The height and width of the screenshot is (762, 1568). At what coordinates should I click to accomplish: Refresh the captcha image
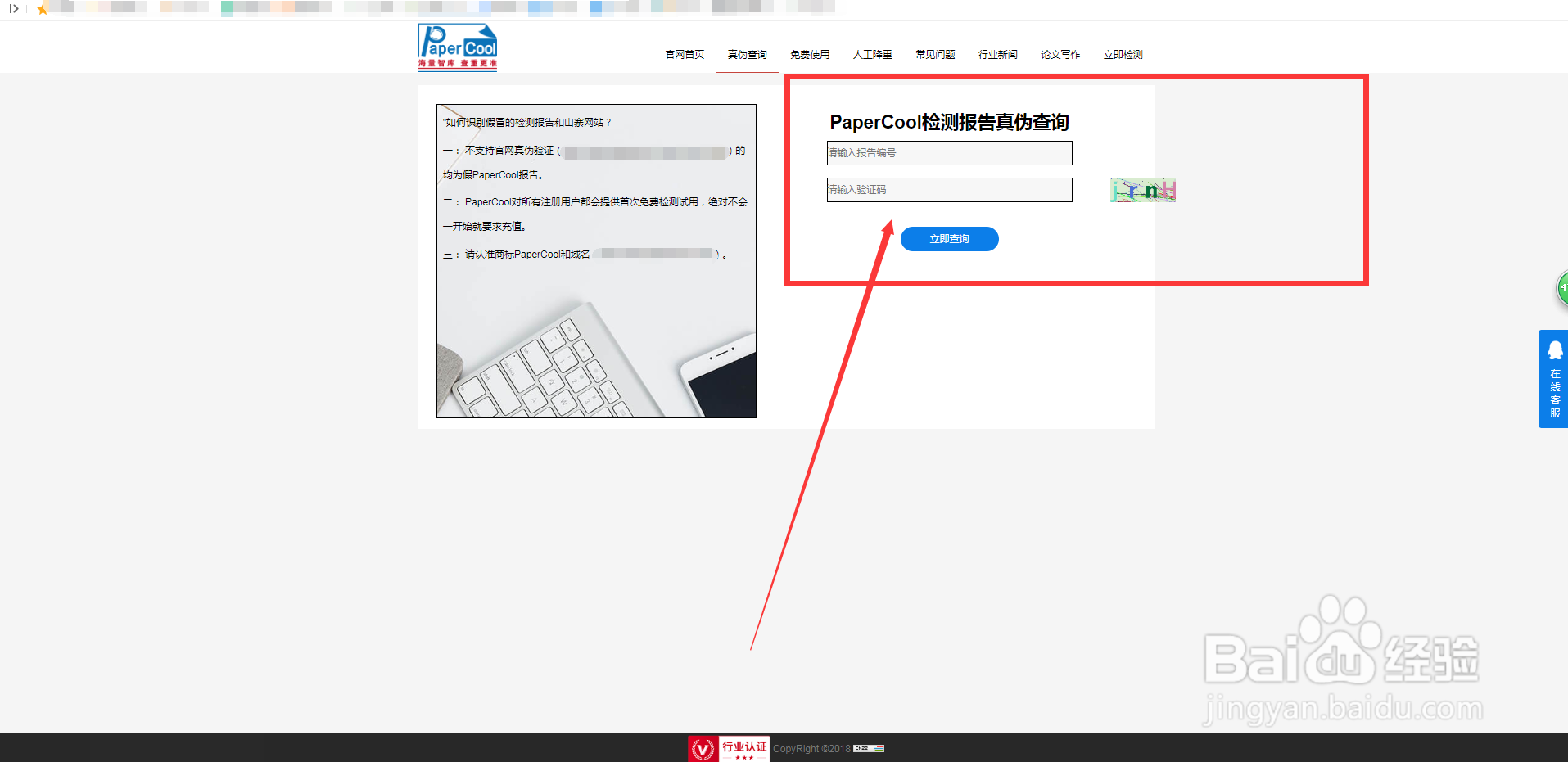point(1142,189)
